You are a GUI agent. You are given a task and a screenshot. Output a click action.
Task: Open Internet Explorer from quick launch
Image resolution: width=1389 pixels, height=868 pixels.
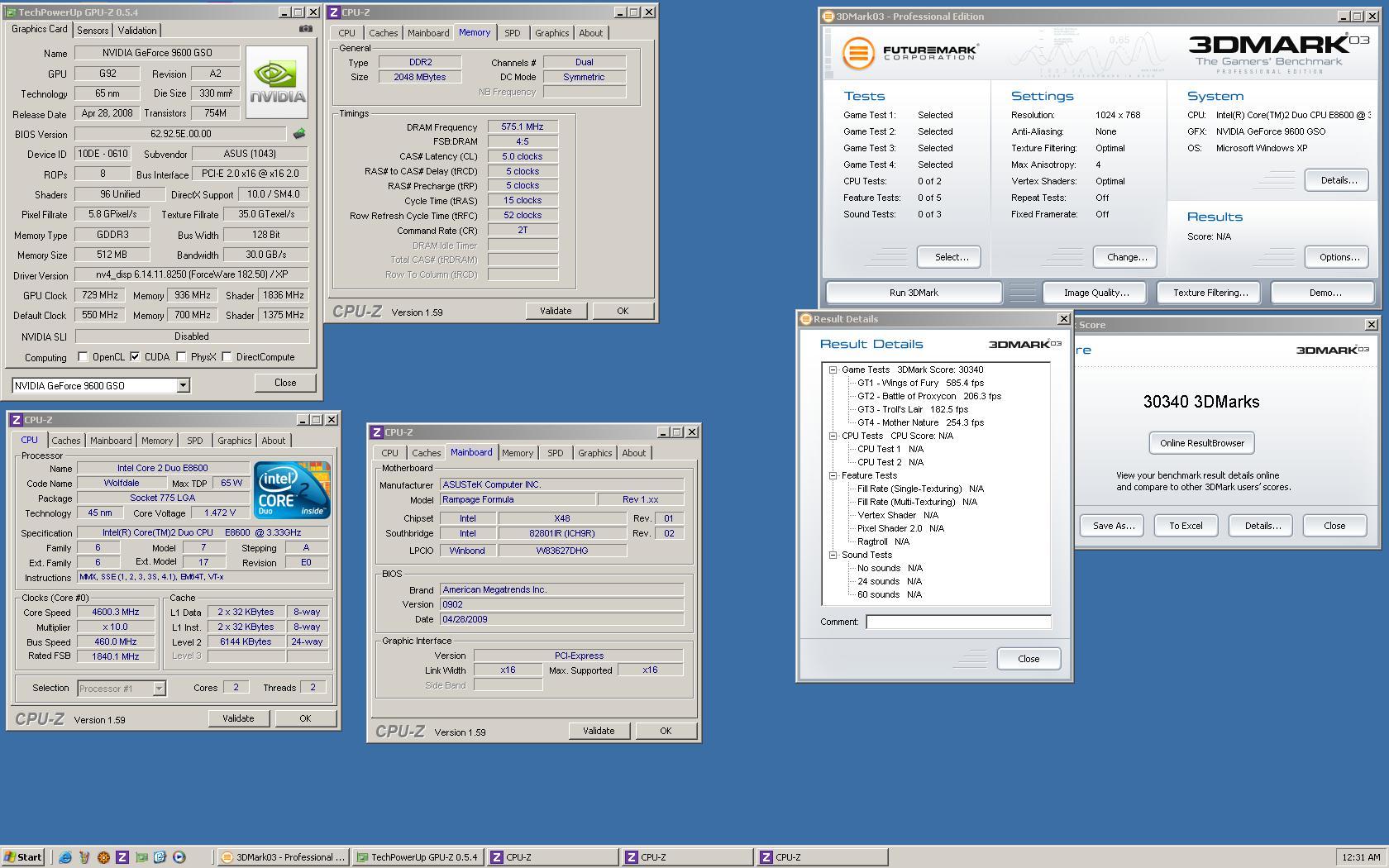(65, 857)
